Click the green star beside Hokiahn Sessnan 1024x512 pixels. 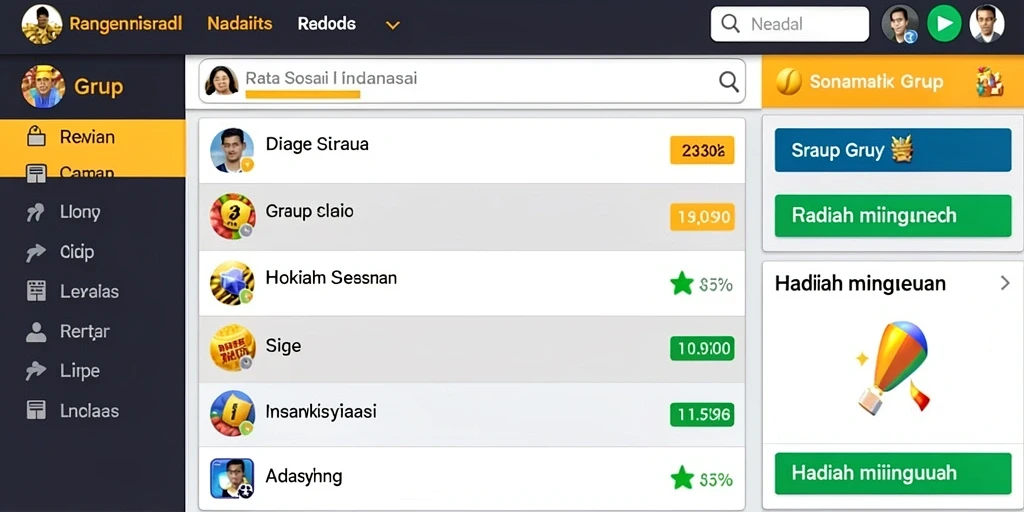(x=682, y=283)
